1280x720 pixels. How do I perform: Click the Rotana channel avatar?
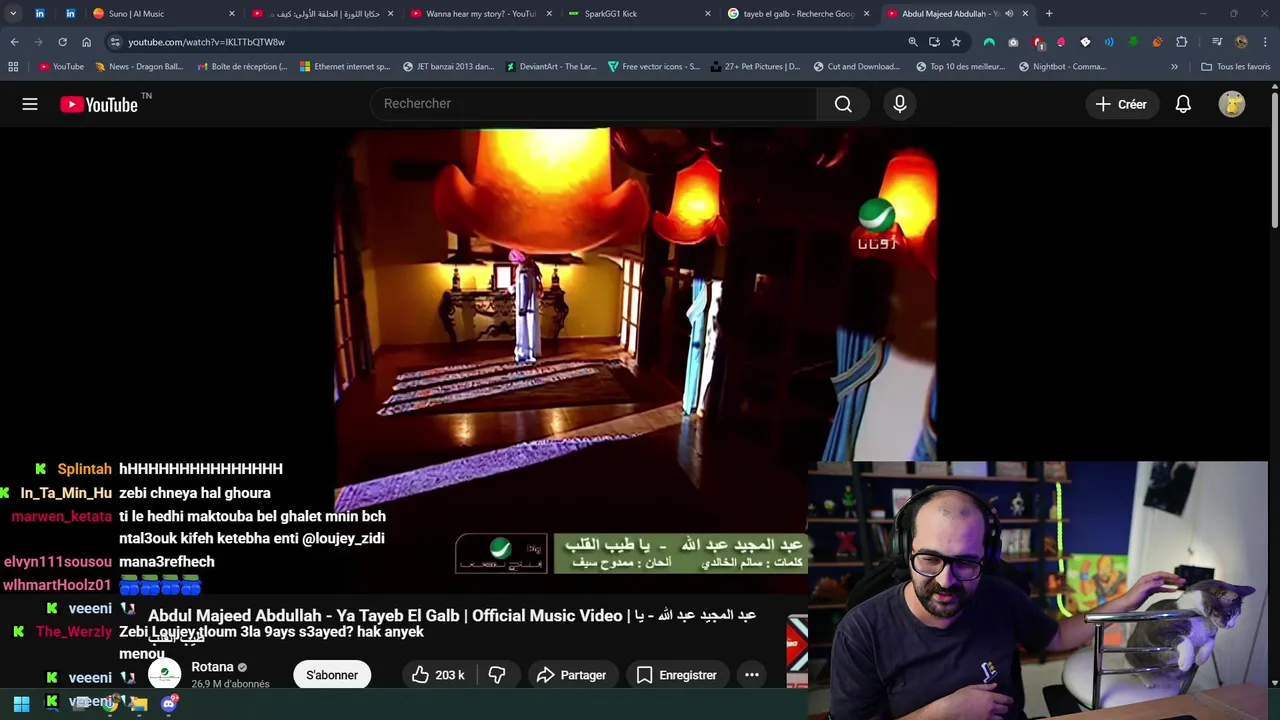[165, 674]
